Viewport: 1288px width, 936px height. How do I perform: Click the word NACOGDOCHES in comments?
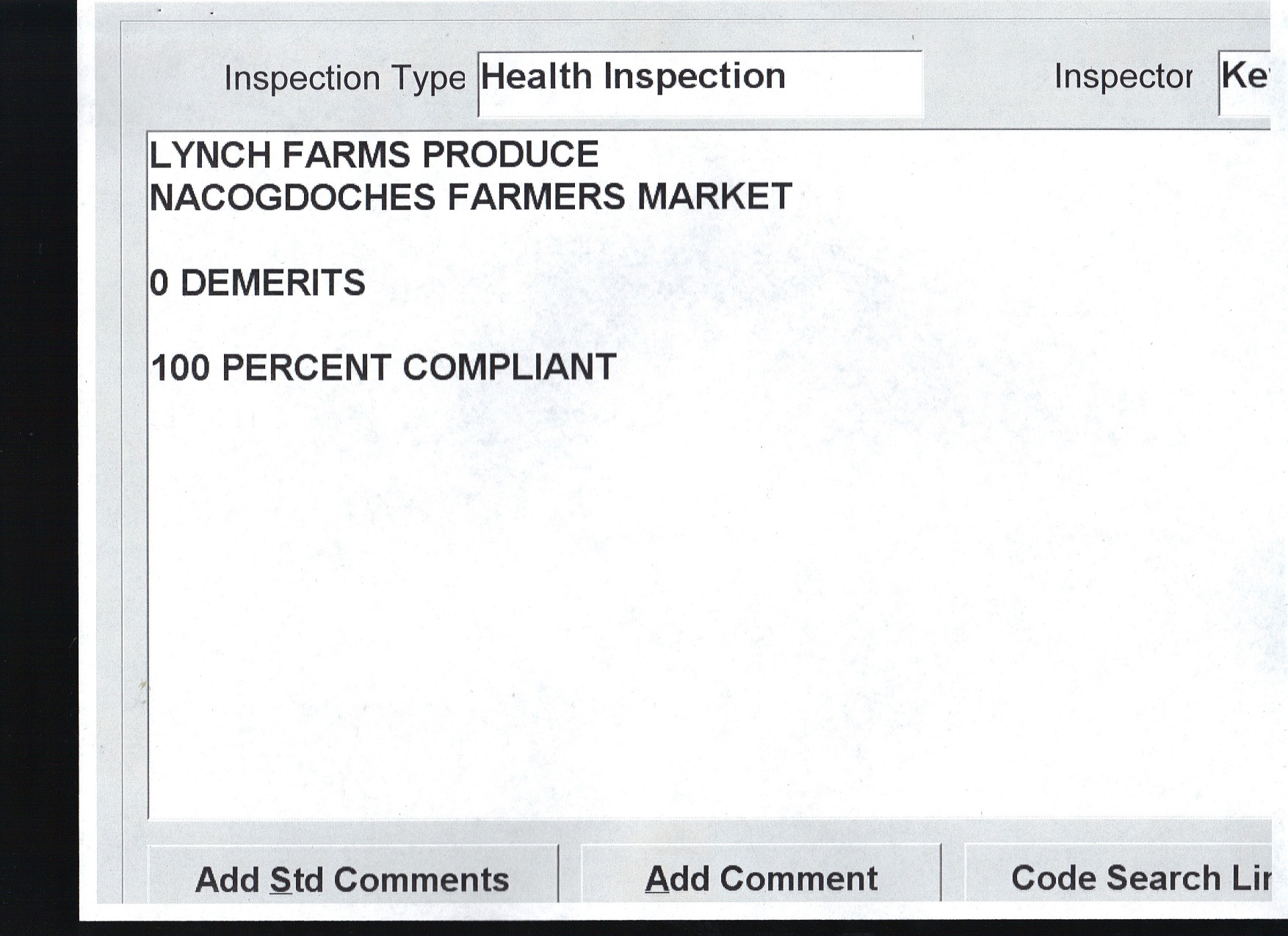292,197
